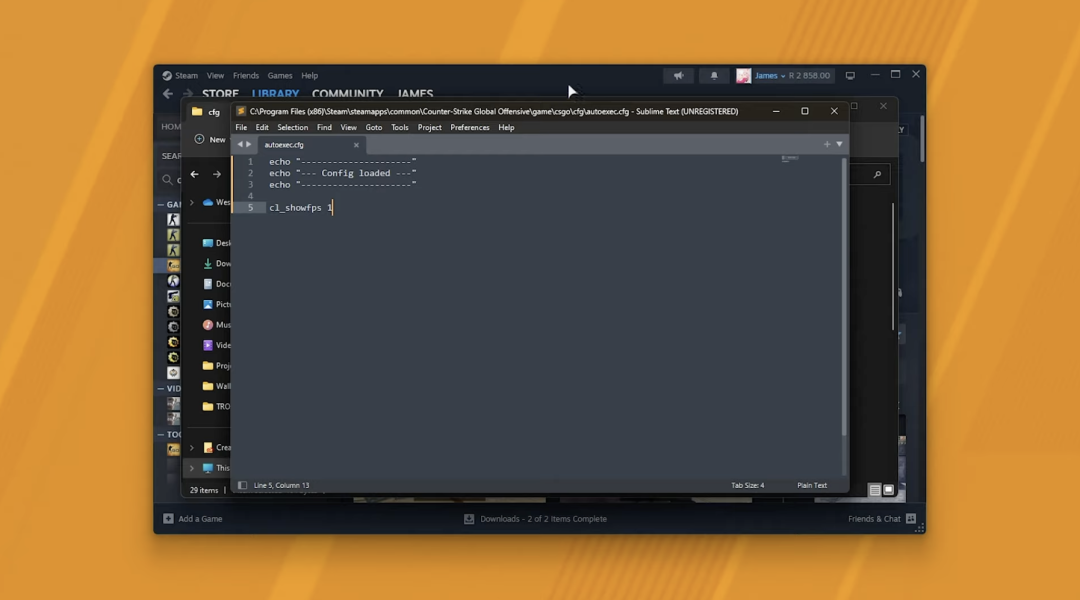Switch Steam to Big Picture mode icon
Screen dimensions: 1080x600
pyautogui.click(x=850, y=76)
